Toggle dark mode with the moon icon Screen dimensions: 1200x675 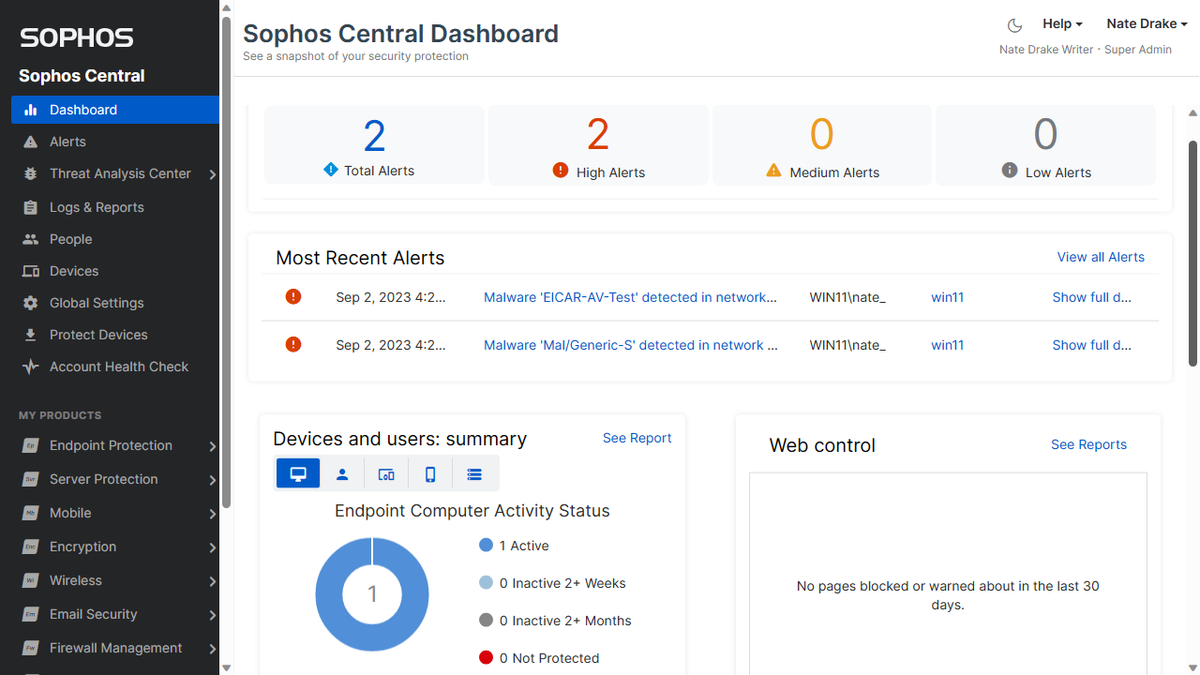coord(1014,24)
